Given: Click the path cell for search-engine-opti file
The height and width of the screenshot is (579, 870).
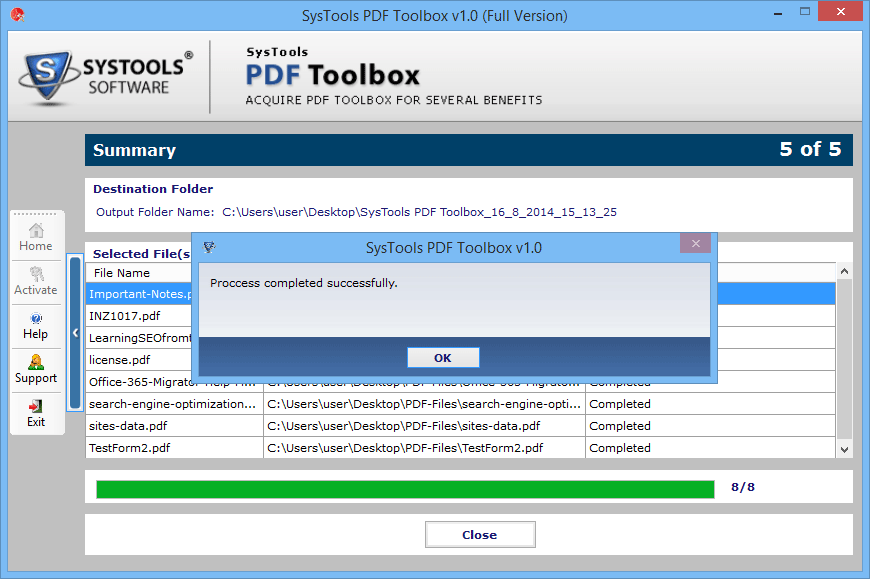Looking at the screenshot, I should 424,404.
